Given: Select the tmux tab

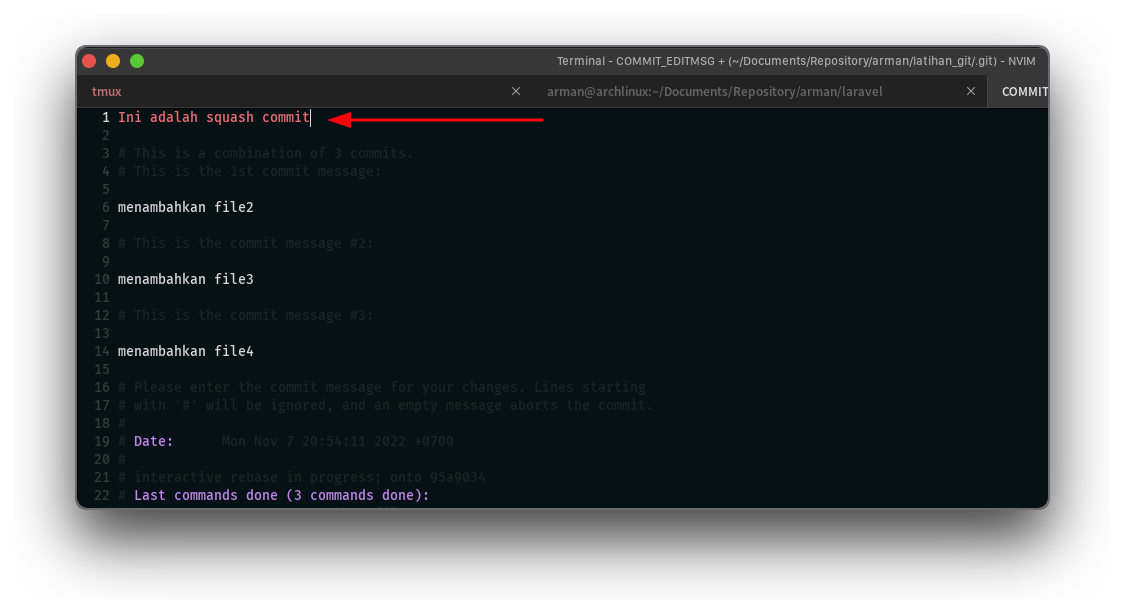Looking at the screenshot, I should point(106,91).
